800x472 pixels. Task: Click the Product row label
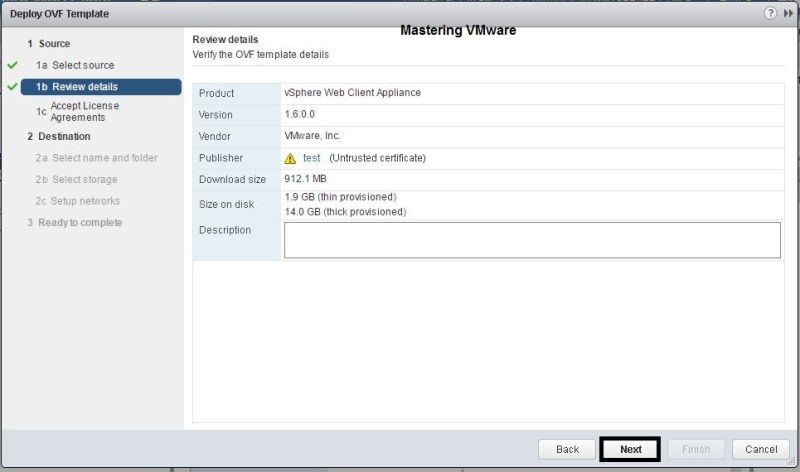[216, 93]
